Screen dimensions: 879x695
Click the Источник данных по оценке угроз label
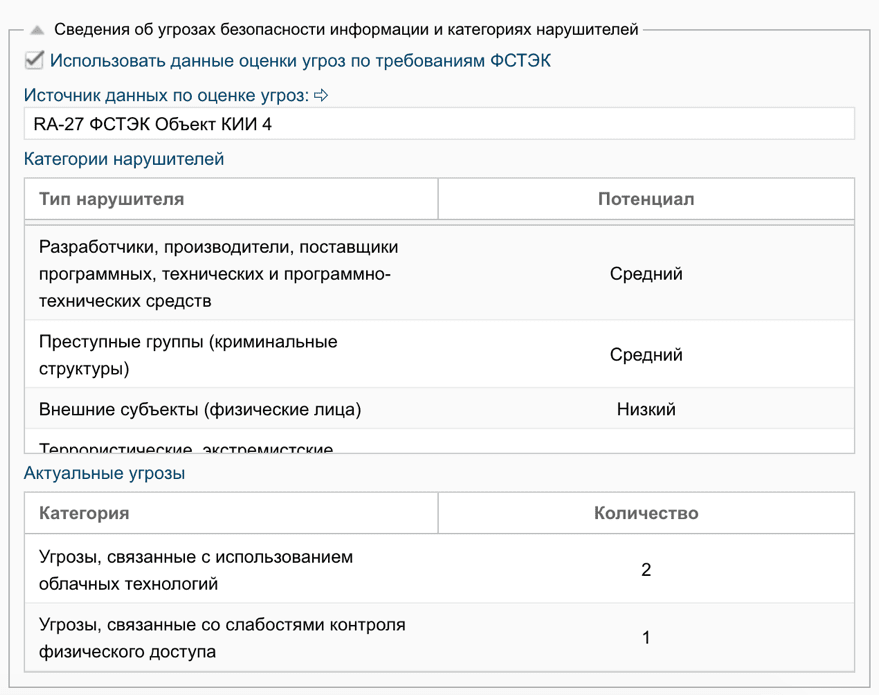[x=166, y=96]
